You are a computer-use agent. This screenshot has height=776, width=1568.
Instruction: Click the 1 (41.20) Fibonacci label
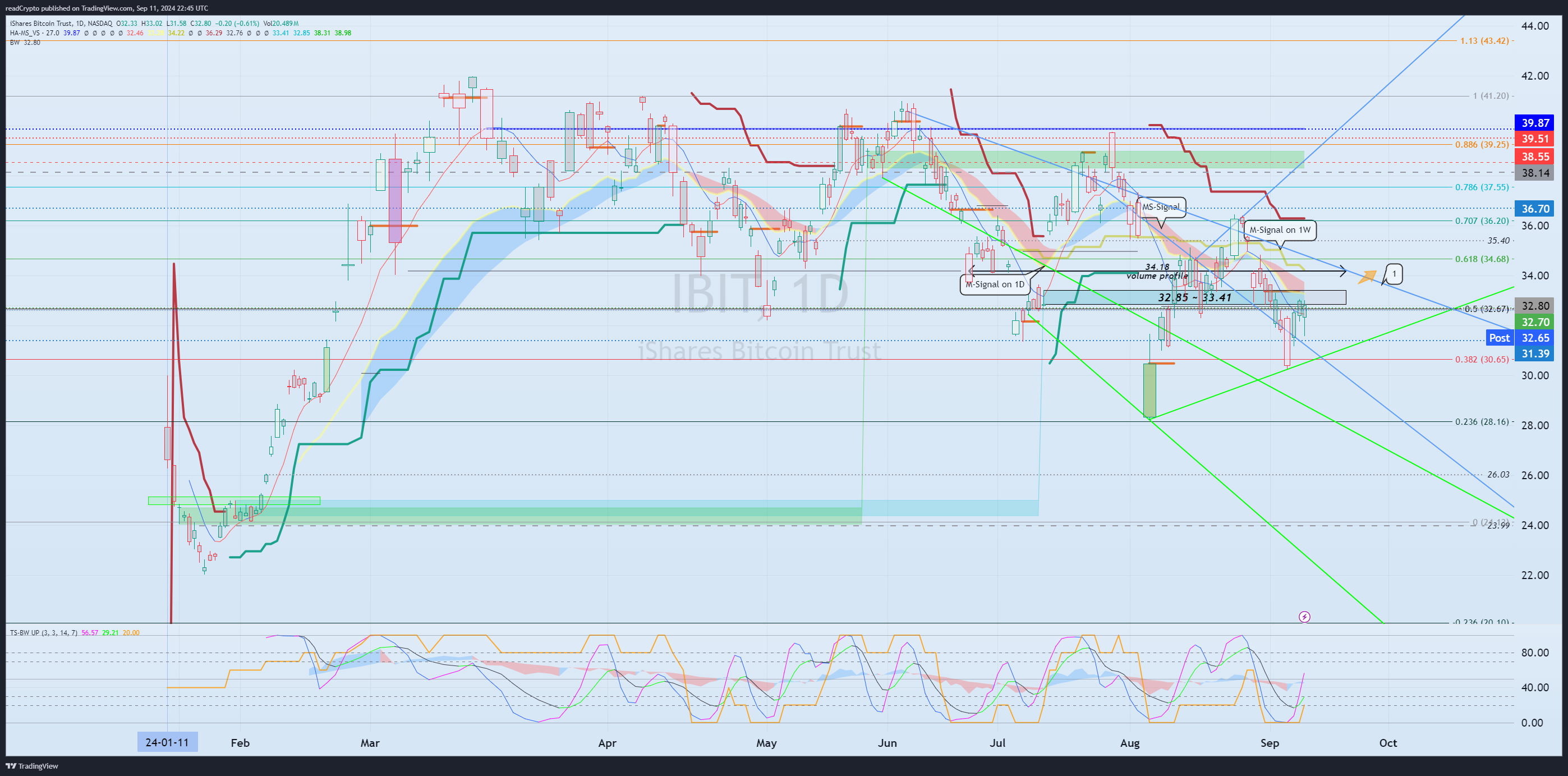pyautogui.click(x=1491, y=96)
